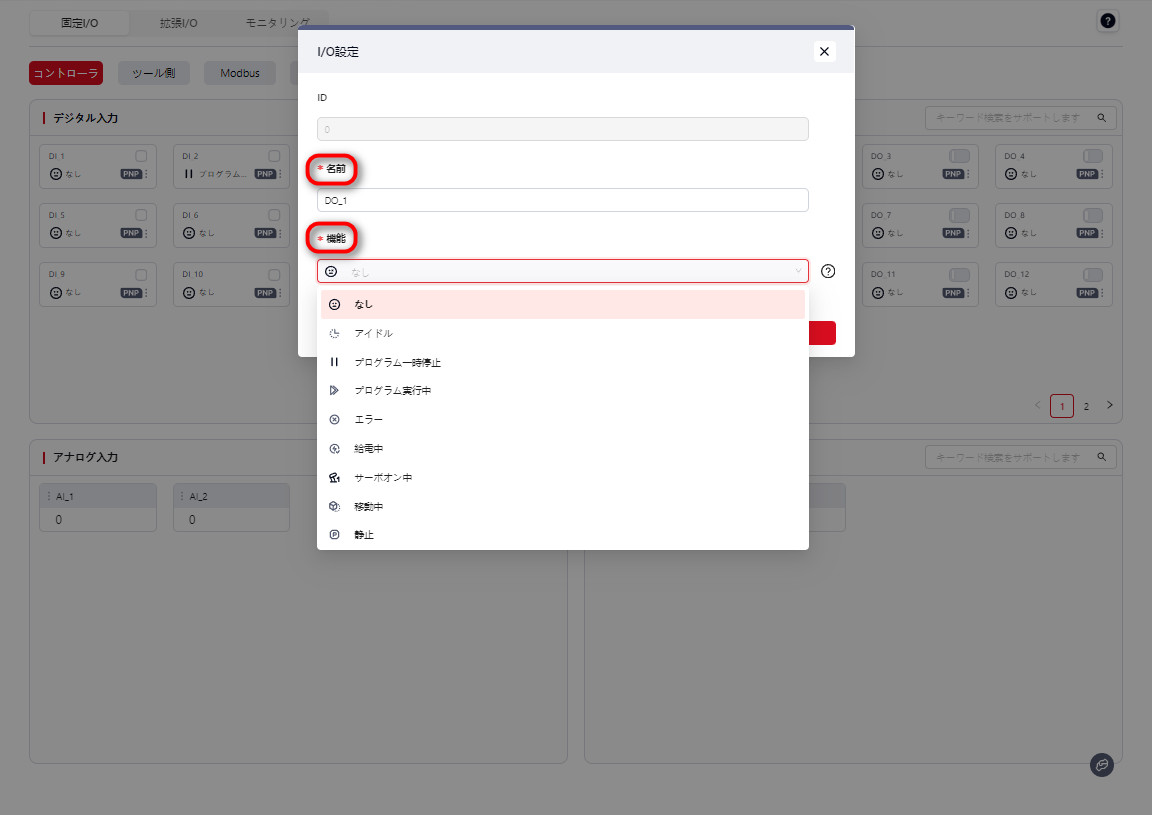Click the three-dot menu icon on DO_4
The image size is (1152, 815).
point(1103,174)
